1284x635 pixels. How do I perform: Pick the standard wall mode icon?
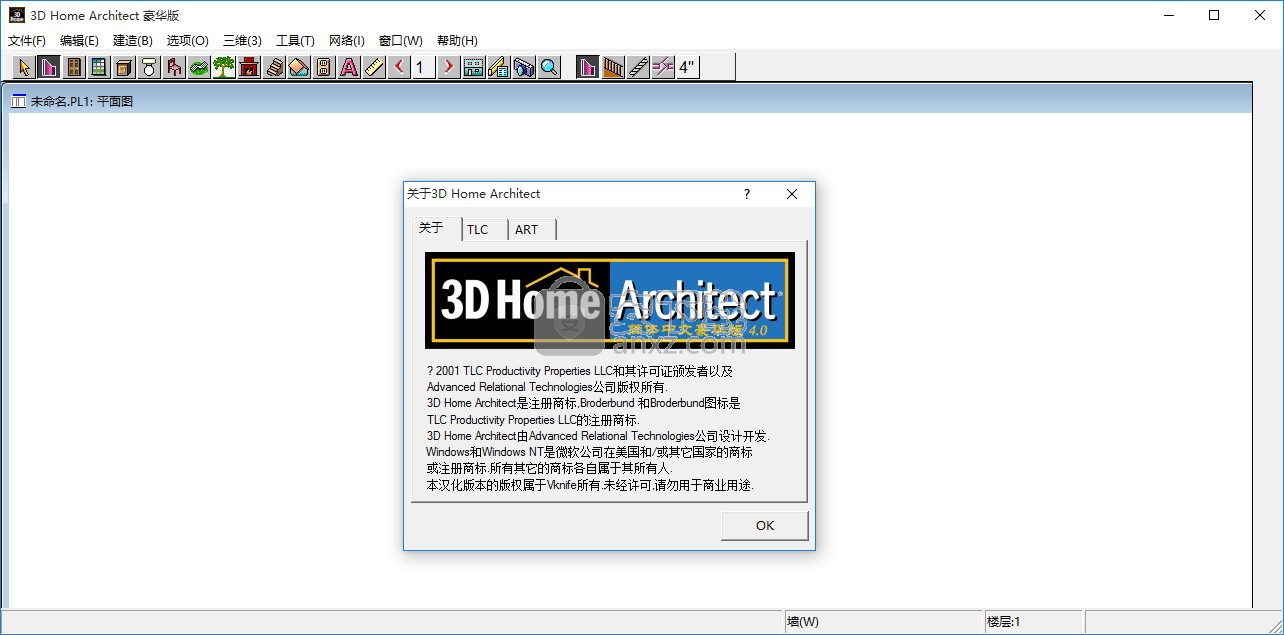(x=588, y=67)
